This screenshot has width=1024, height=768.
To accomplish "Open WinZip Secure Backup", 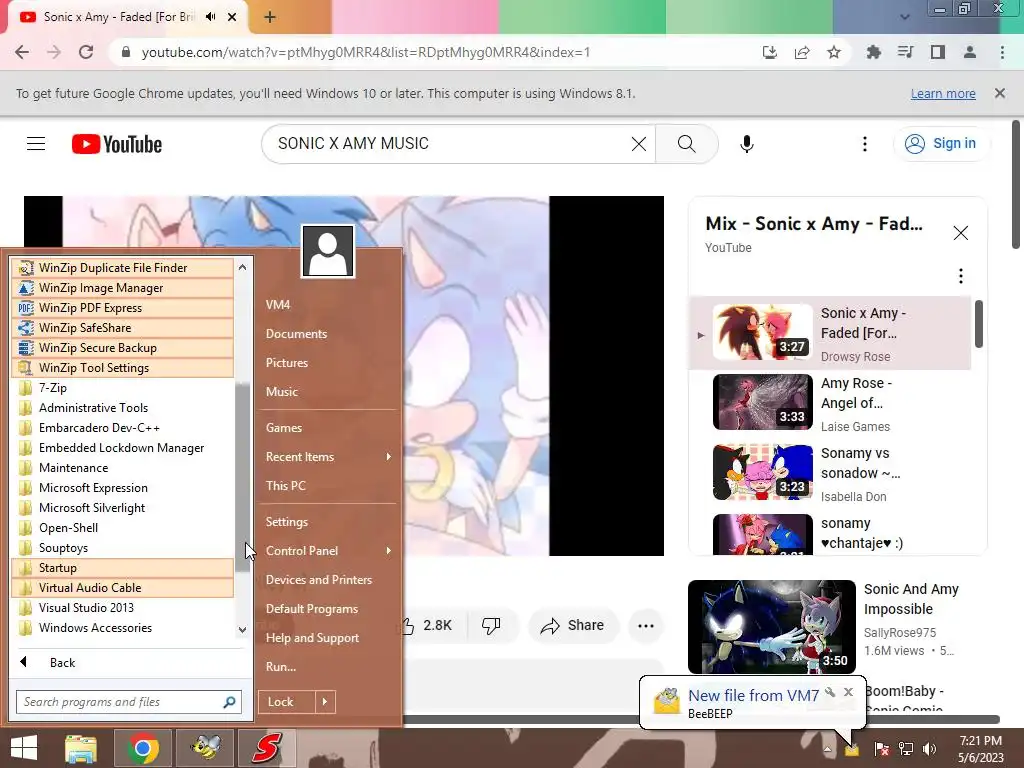I will point(123,348).
